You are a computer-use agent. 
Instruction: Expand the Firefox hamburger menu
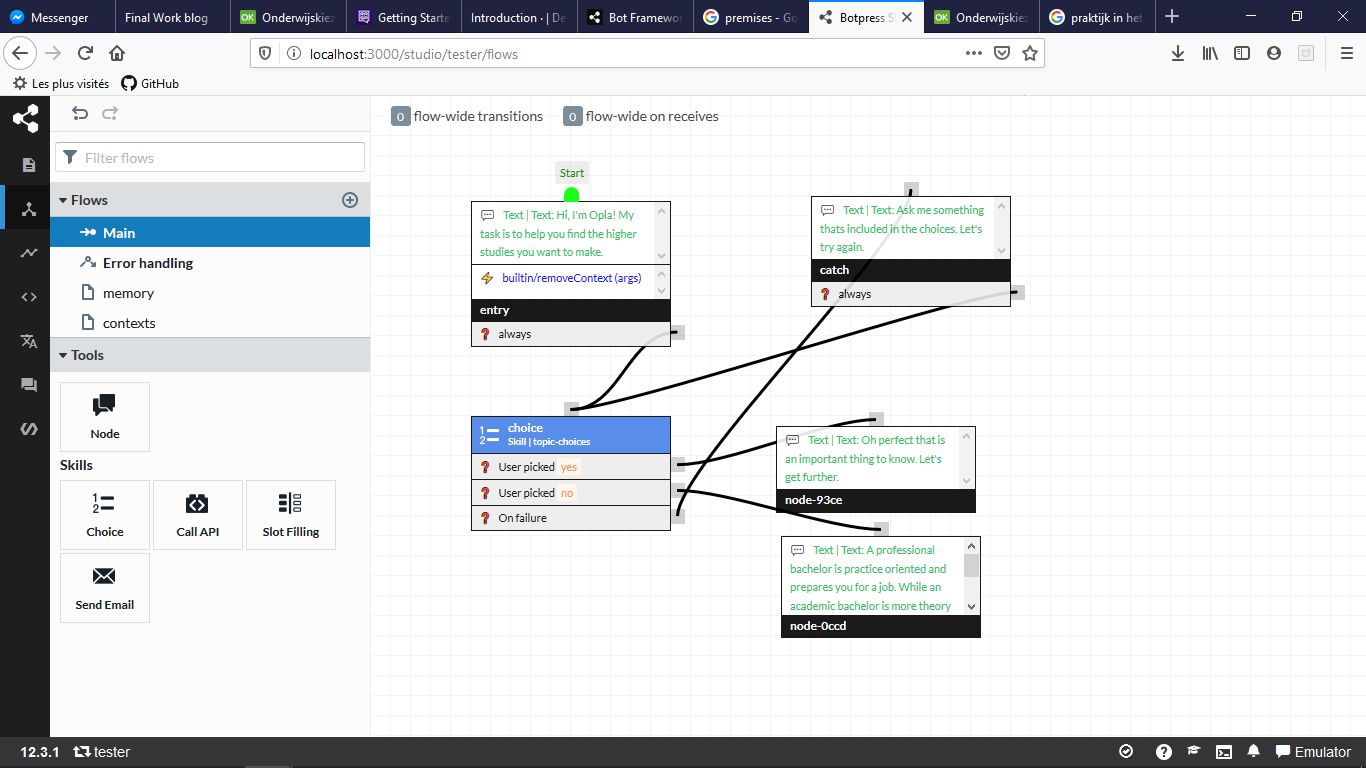coord(1347,53)
